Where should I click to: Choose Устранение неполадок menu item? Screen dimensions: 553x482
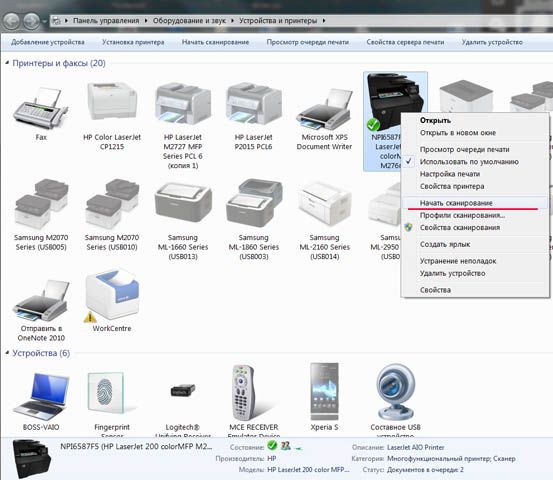[x=458, y=261]
